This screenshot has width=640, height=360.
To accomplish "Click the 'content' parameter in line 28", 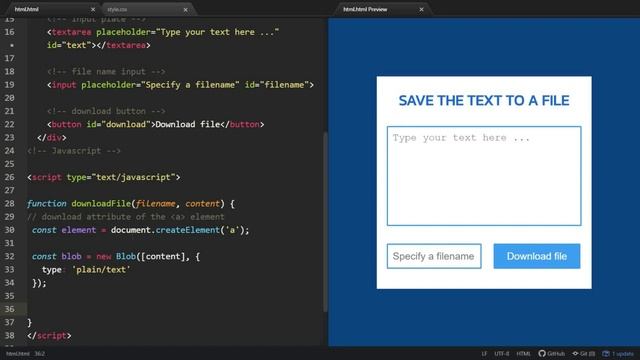I will pos(202,203).
